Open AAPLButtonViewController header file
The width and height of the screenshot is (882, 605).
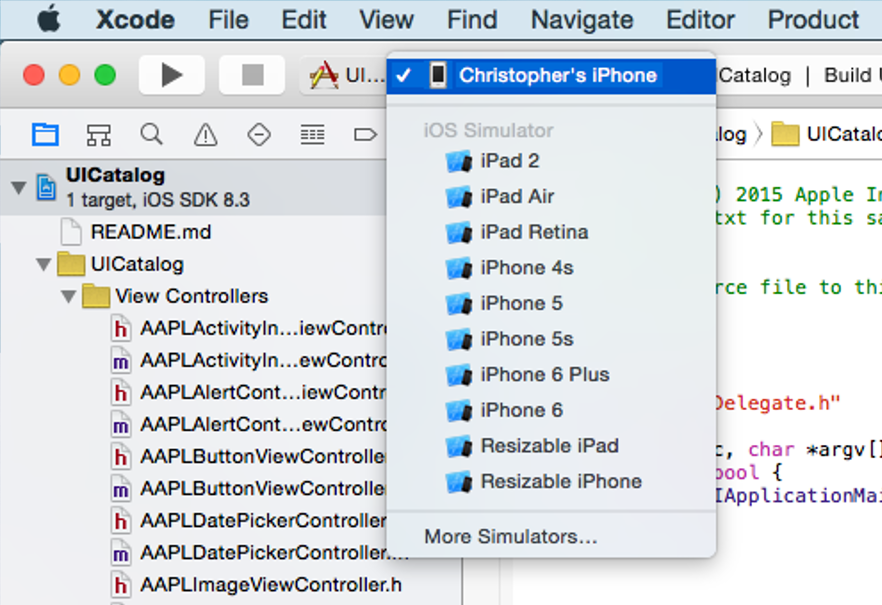pos(249,456)
